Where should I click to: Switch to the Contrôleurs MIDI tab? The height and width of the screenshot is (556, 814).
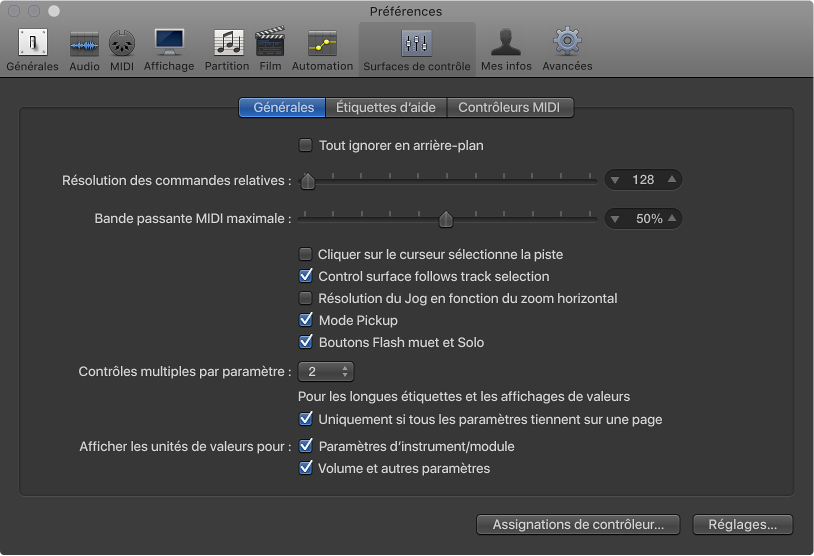[x=509, y=107]
